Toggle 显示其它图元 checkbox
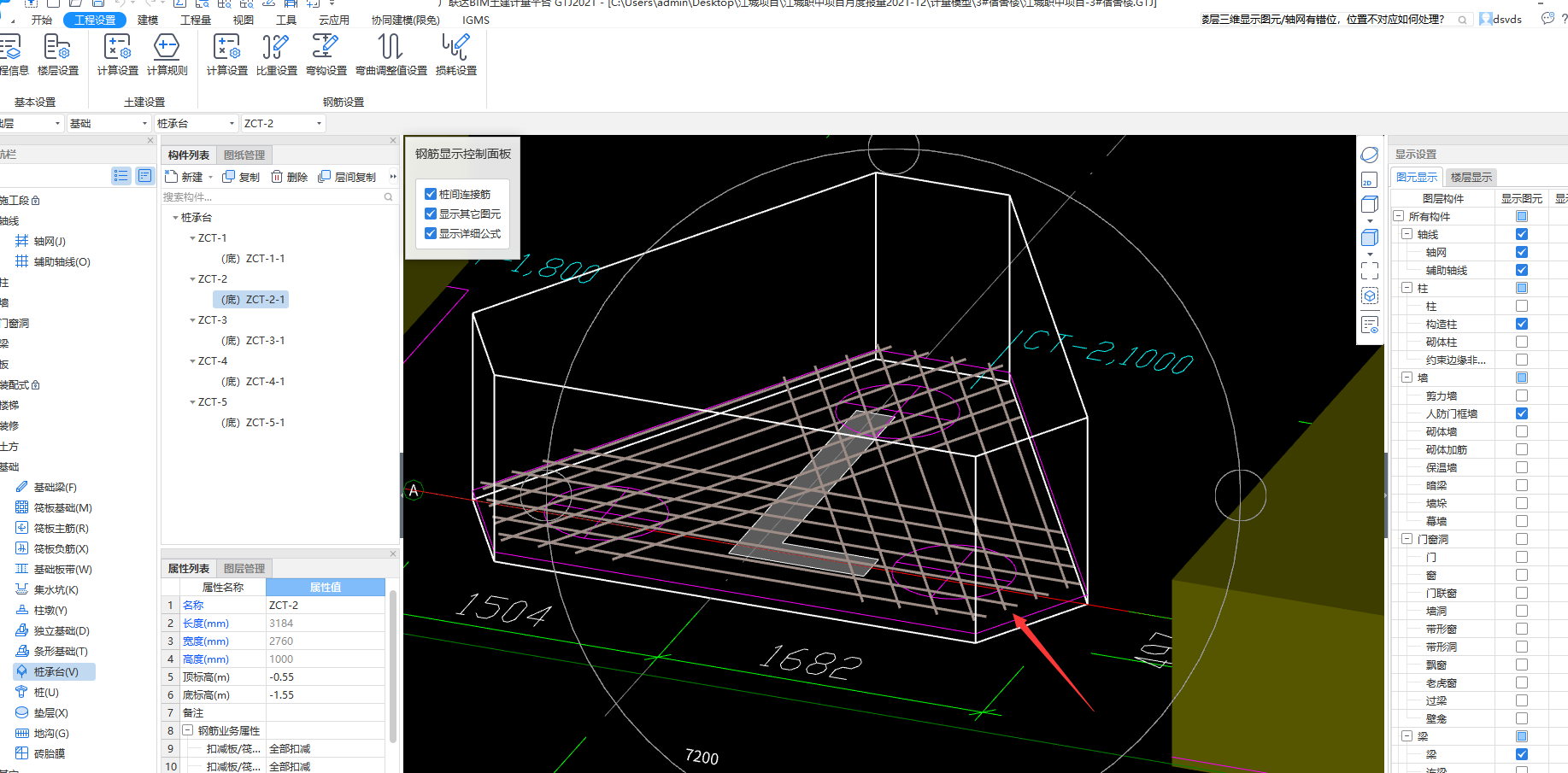 point(431,214)
